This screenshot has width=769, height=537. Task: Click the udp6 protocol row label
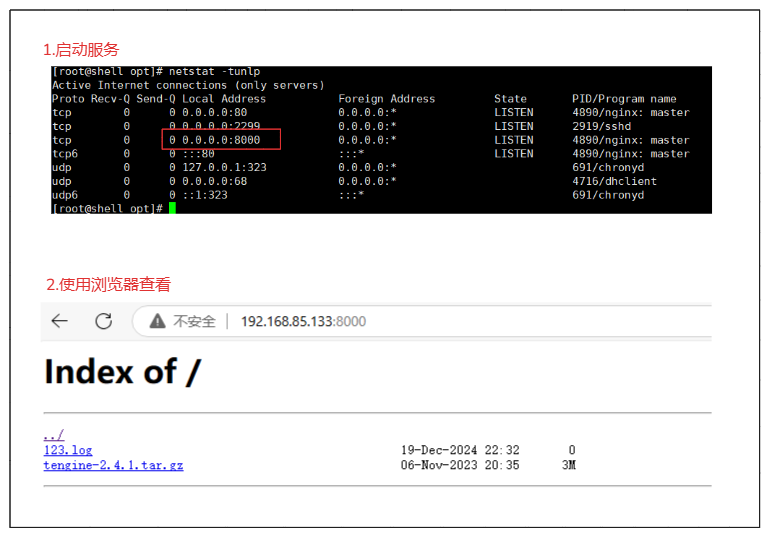click(x=65, y=195)
